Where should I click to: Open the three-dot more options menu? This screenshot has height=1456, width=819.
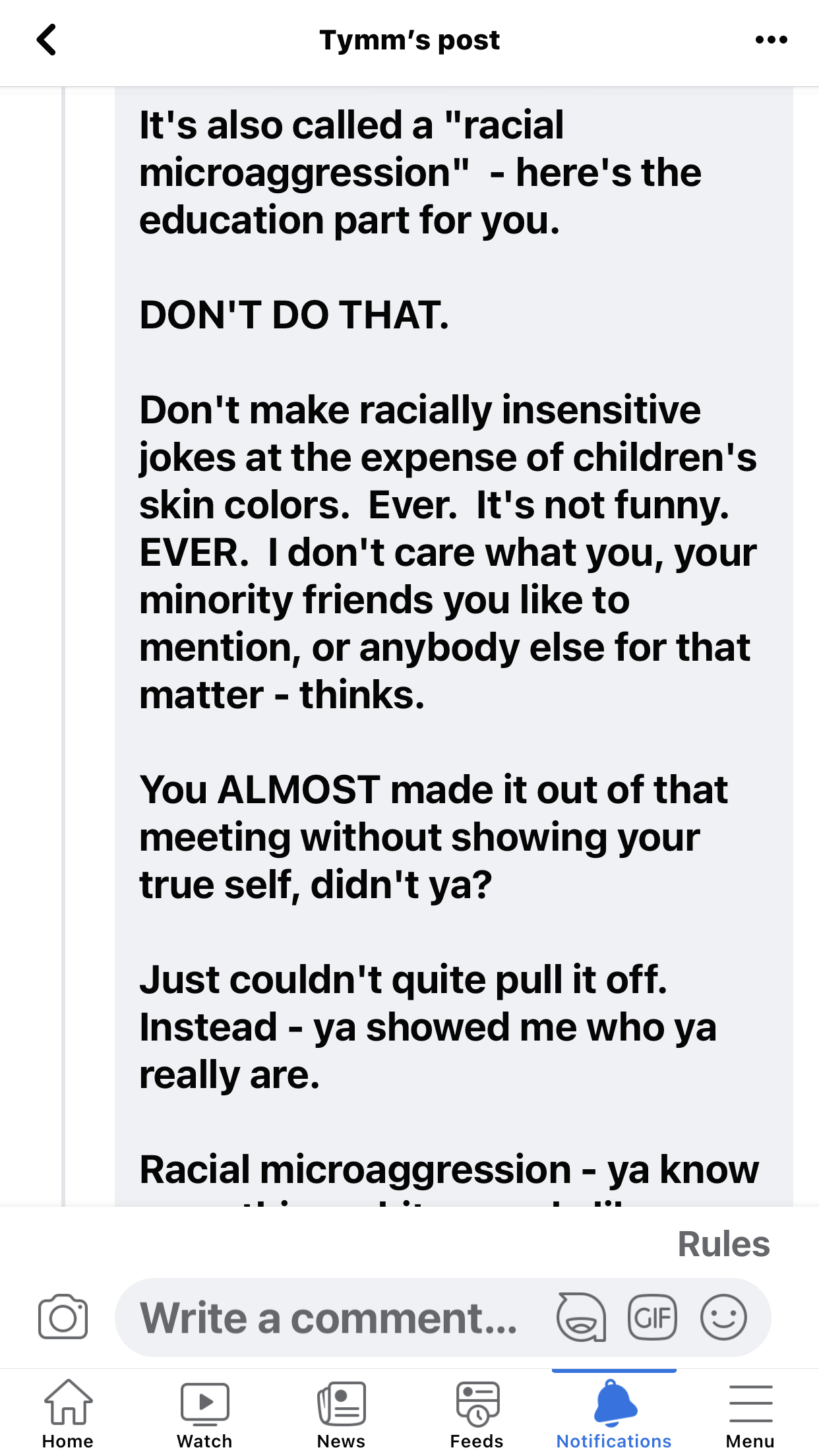point(771,40)
